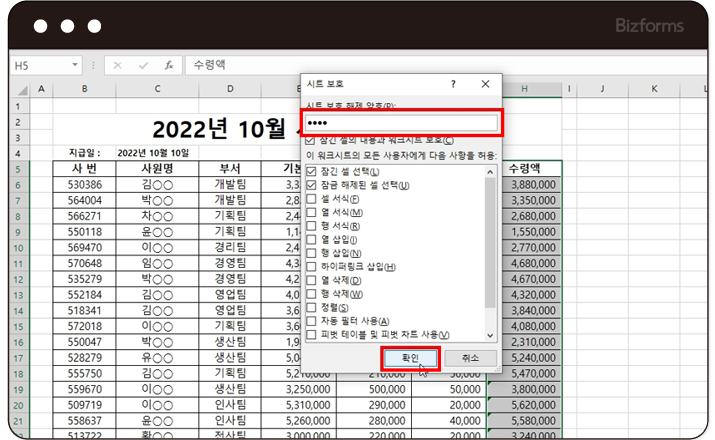715x440 pixels.
Task: Click the 확인 button
Action: pos(410,358)
